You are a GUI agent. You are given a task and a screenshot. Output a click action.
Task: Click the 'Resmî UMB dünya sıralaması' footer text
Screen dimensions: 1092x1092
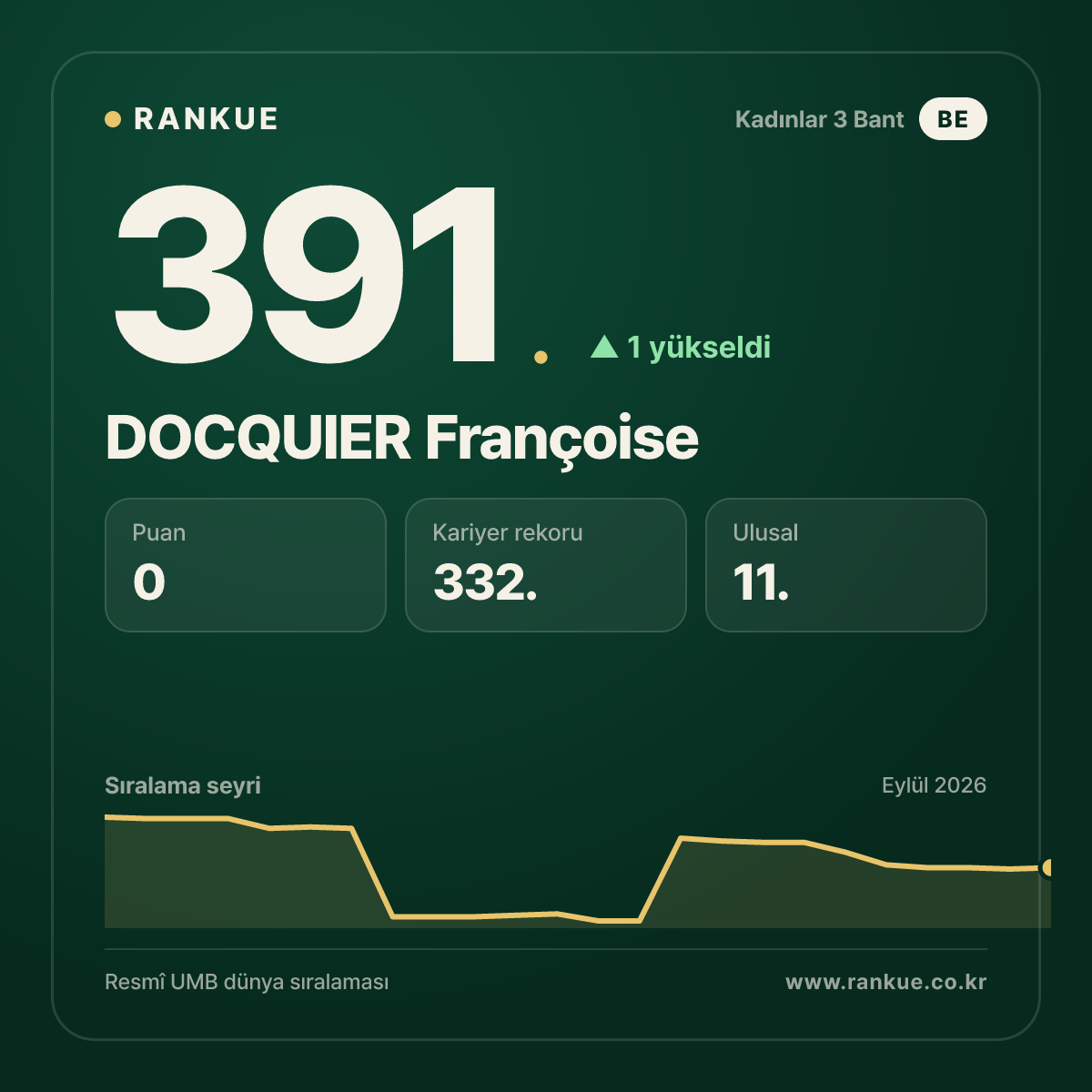[x=247, y=983]
